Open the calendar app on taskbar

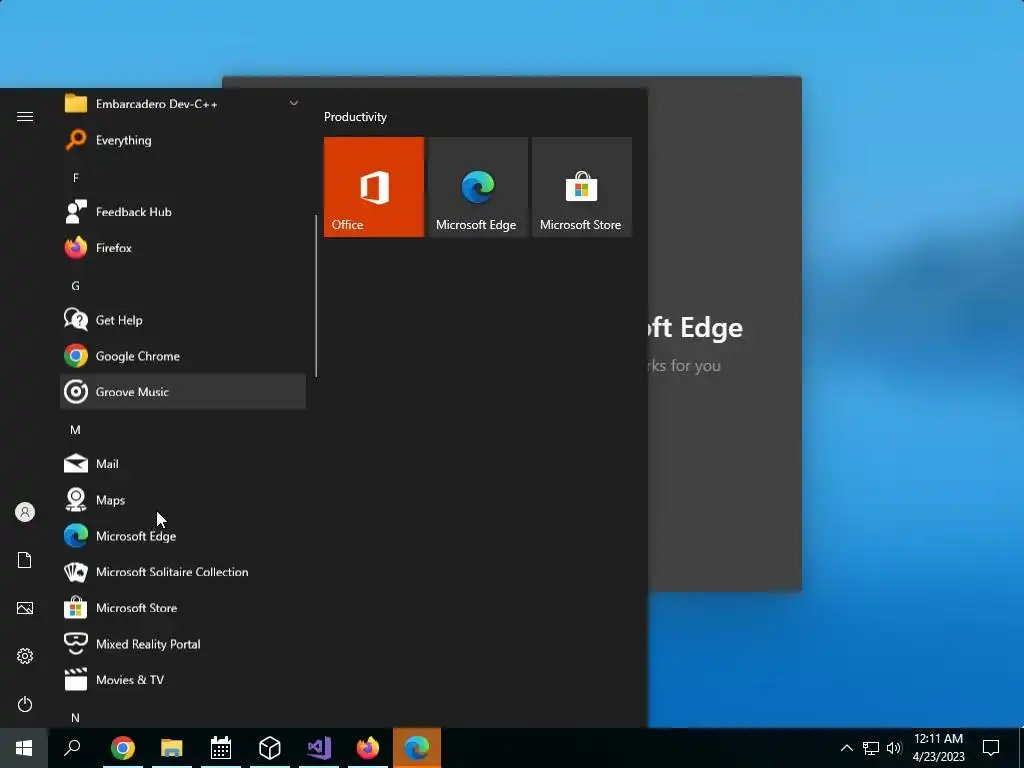pos(221,748)
